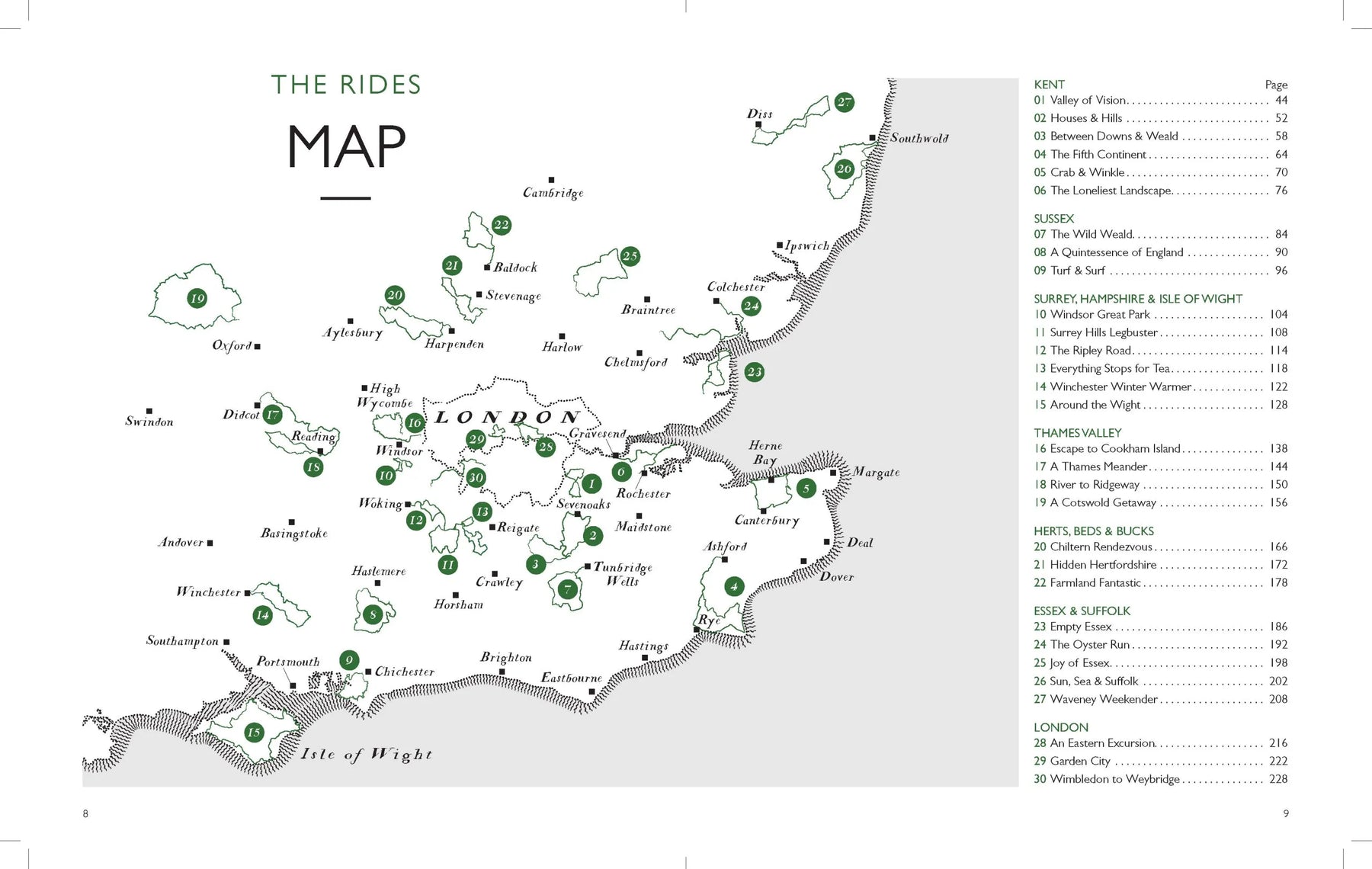Click ride marker 11 above Horsham
1372x869 pixels.
447,565
